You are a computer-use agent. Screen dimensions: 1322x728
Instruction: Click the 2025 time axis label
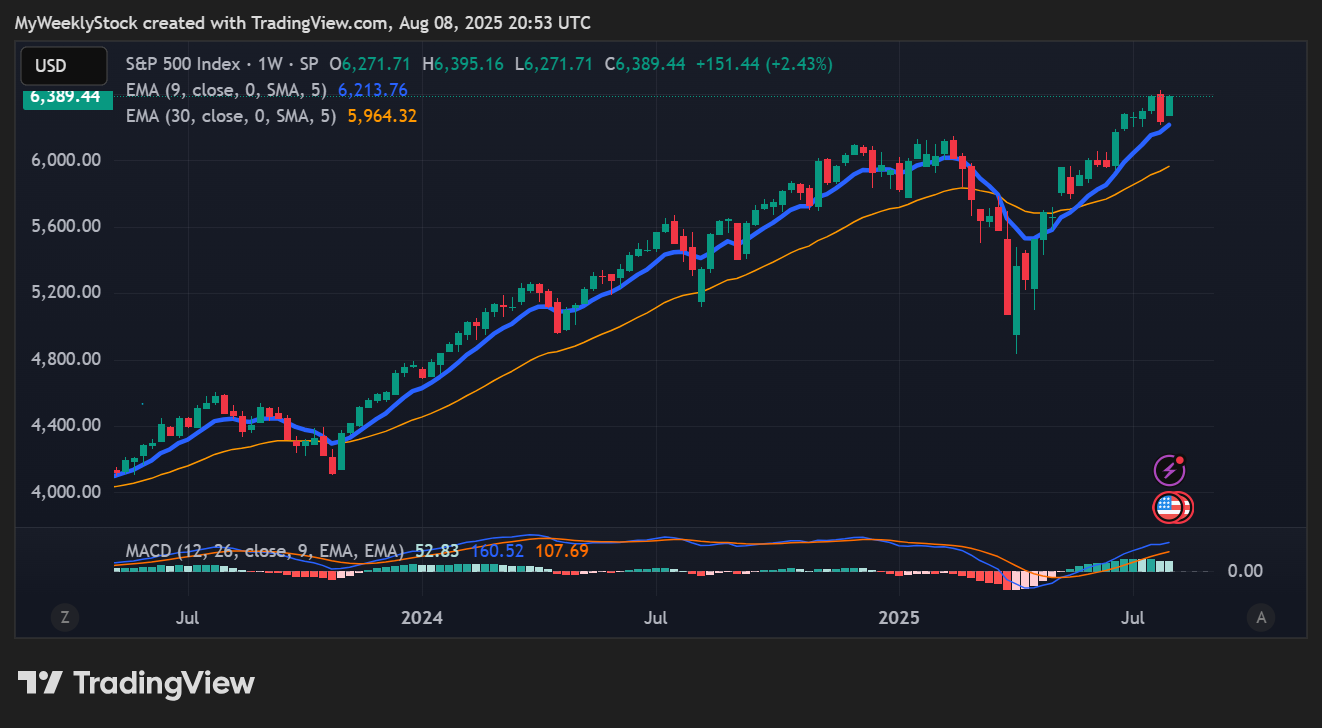(x=898, y=618)
